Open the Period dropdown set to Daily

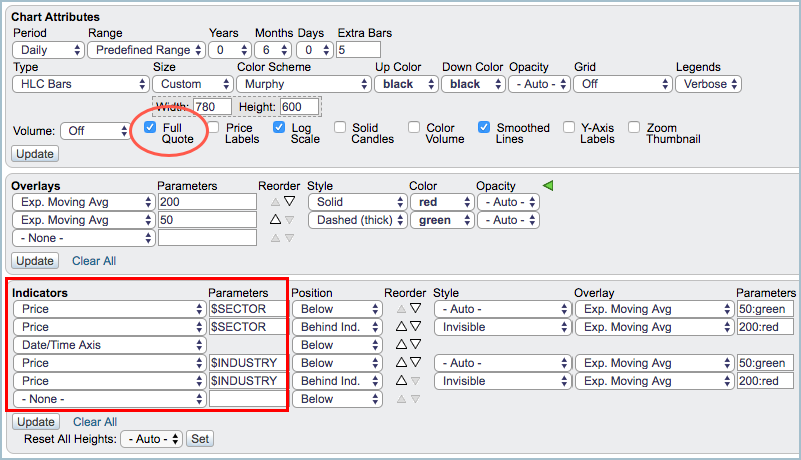48,49
